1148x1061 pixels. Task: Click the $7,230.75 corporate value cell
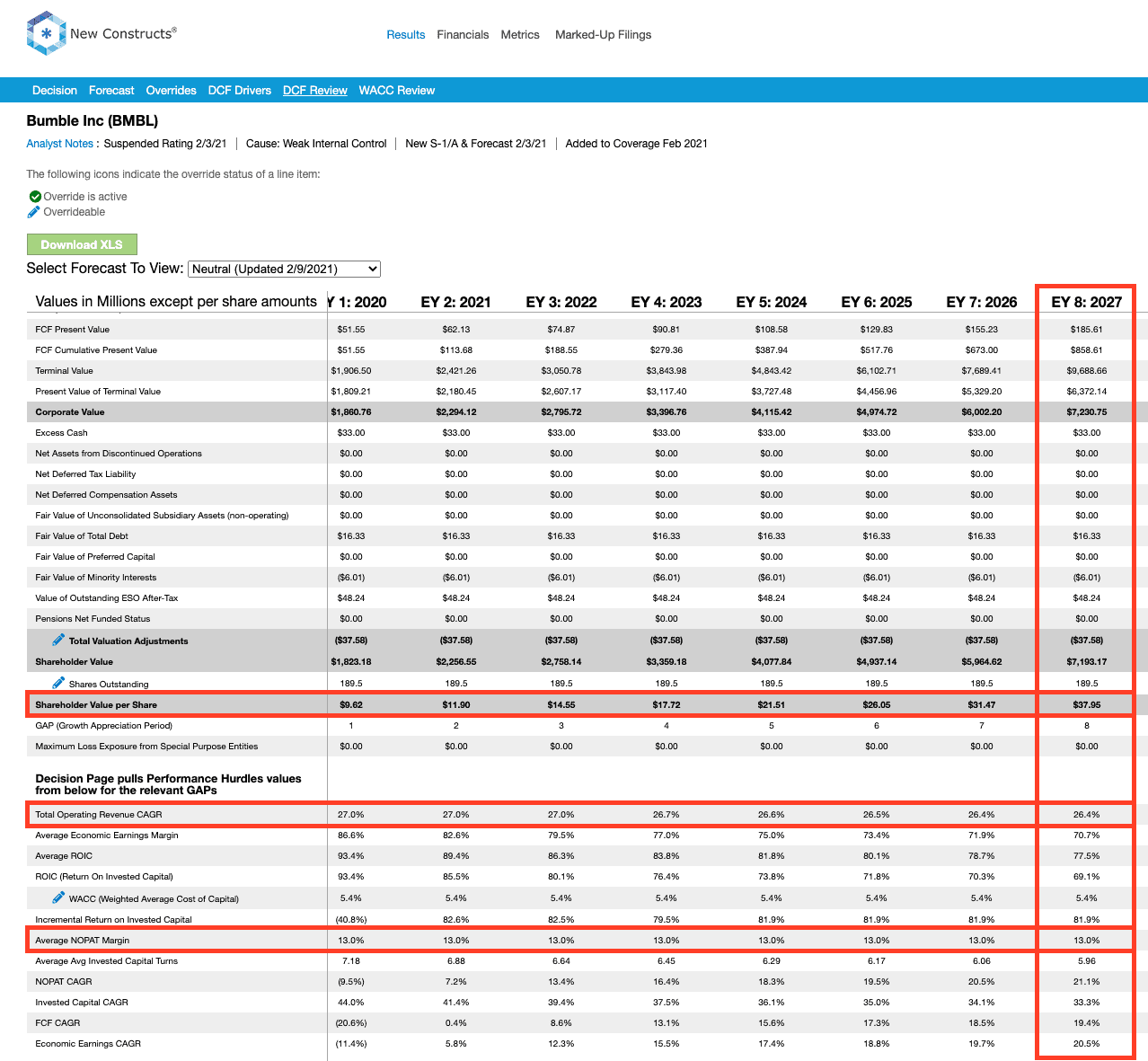point(1087,412)
